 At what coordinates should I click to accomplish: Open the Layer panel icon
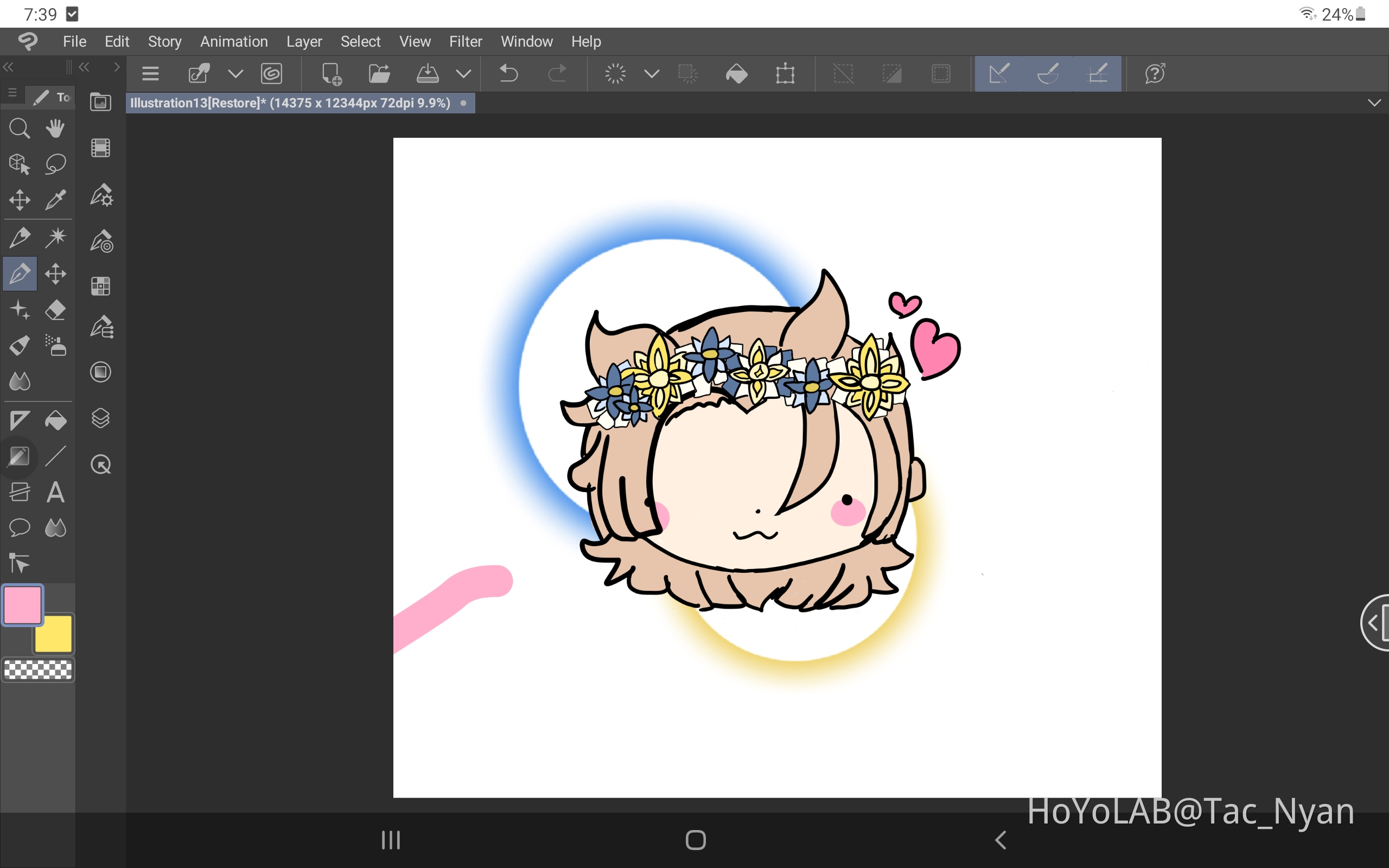tap(100, 418)
